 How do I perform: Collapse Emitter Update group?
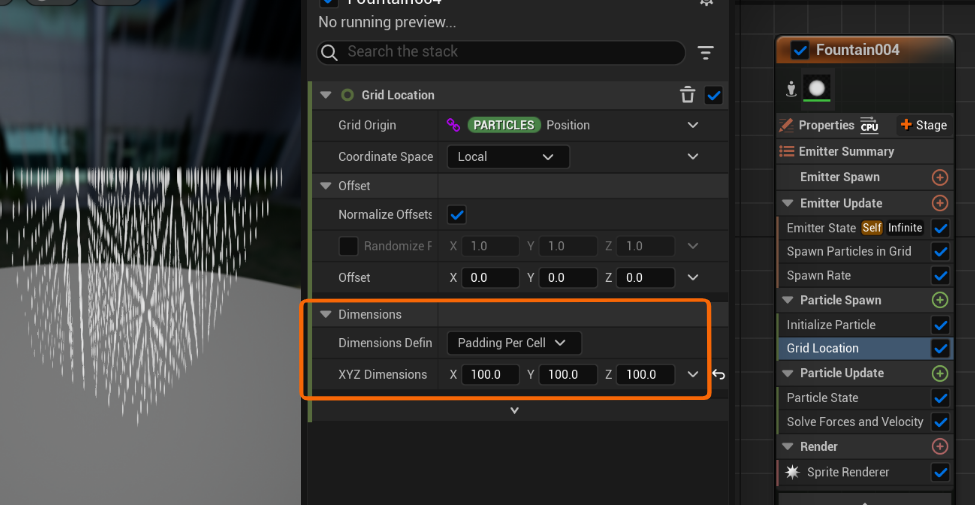click(x=788, y=203)
